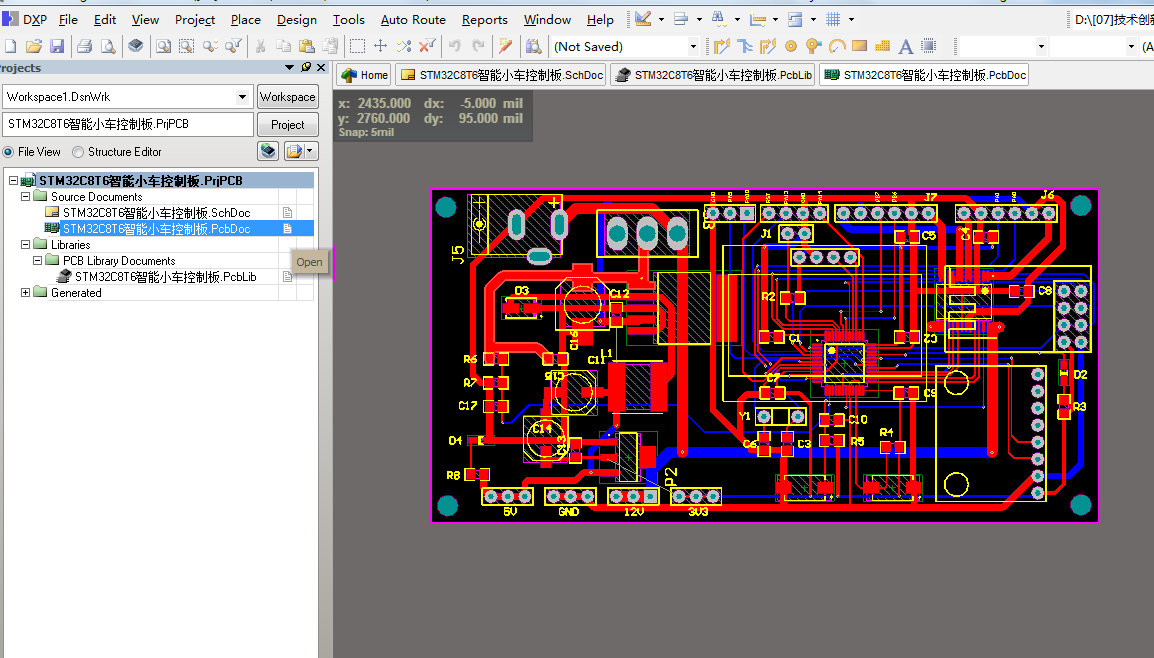Select the File View radio button
Viewport: 1154px width, 658px height.
(9, 152)
